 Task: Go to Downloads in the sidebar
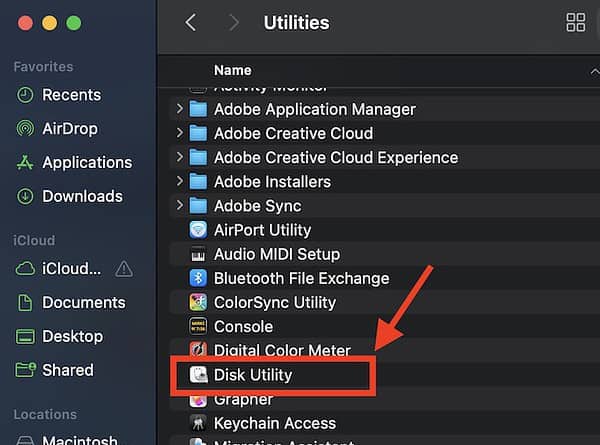[x=81, y=196]
